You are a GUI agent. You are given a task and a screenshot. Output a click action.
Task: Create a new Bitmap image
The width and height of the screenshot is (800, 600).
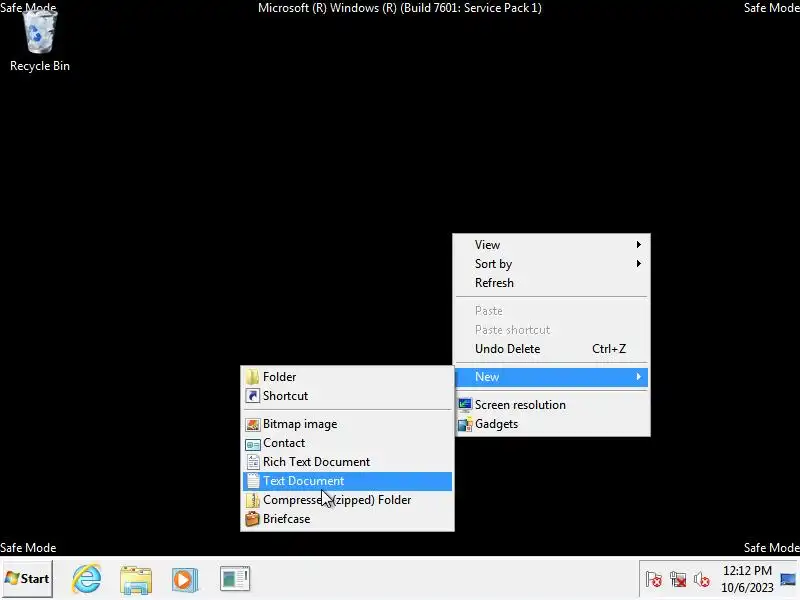point(347,424)
